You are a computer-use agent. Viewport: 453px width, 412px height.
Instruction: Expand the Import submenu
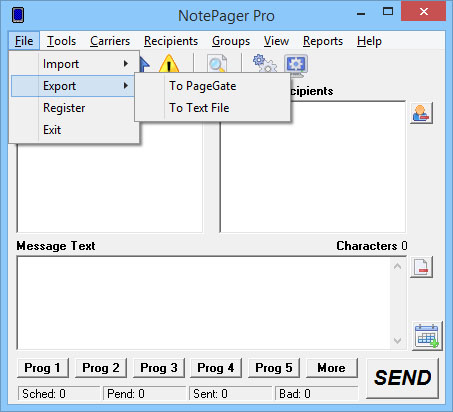pos(73,64)
